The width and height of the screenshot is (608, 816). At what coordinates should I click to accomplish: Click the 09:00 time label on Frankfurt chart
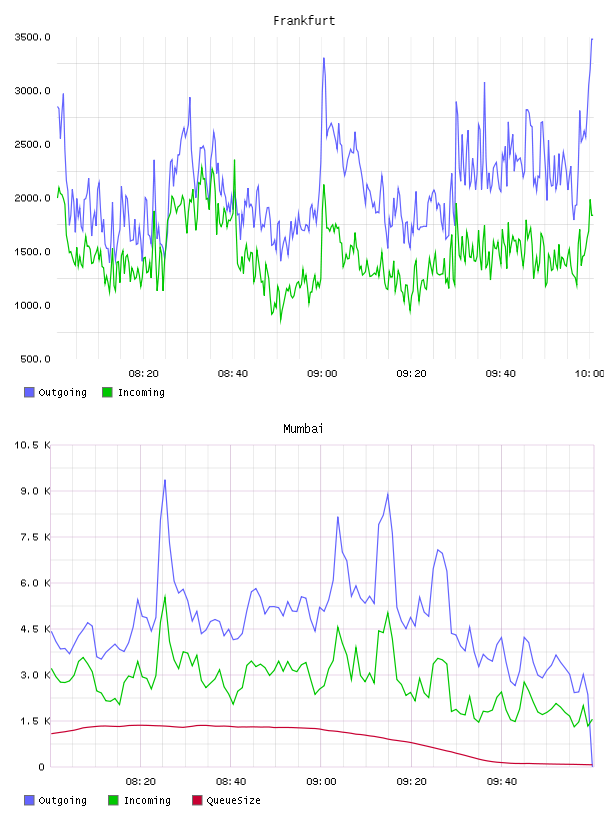coord(322,373)
